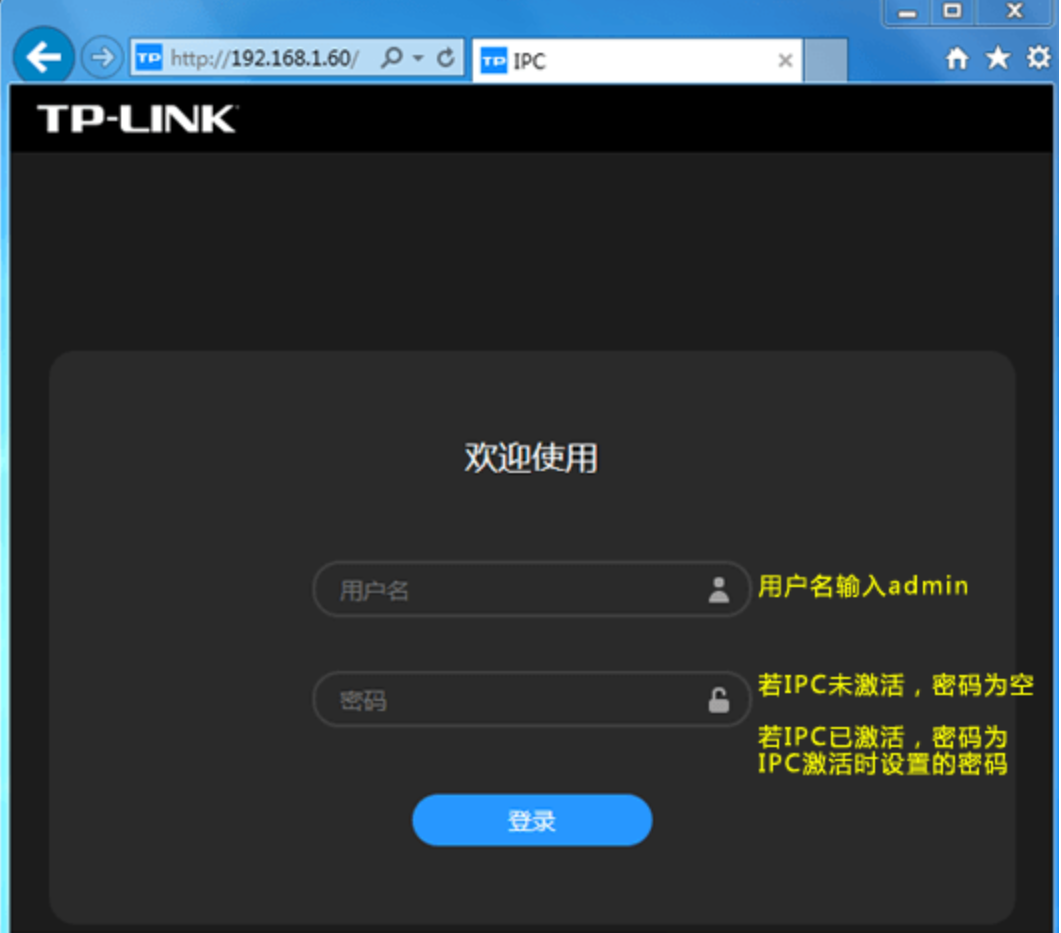The image size is (1061, 933).
Task: Open the browser Tools gear icon
Action: coord(1039,58)
